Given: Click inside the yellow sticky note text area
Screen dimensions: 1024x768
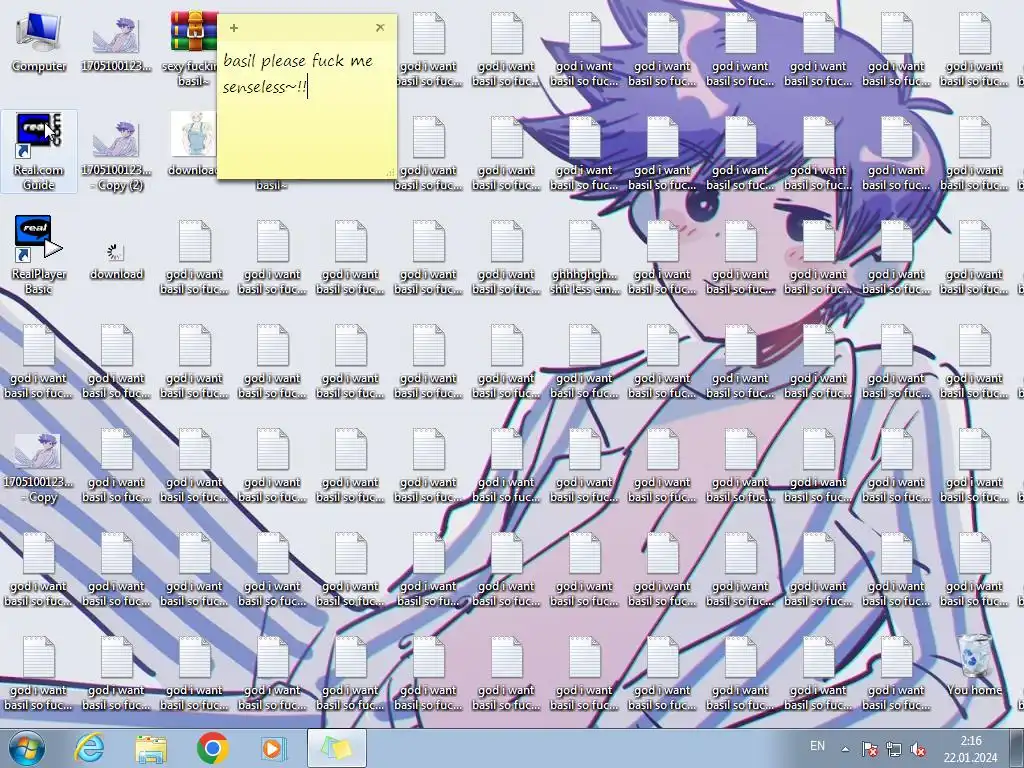Looking at the screenshot, I should [x=306, y=108].
